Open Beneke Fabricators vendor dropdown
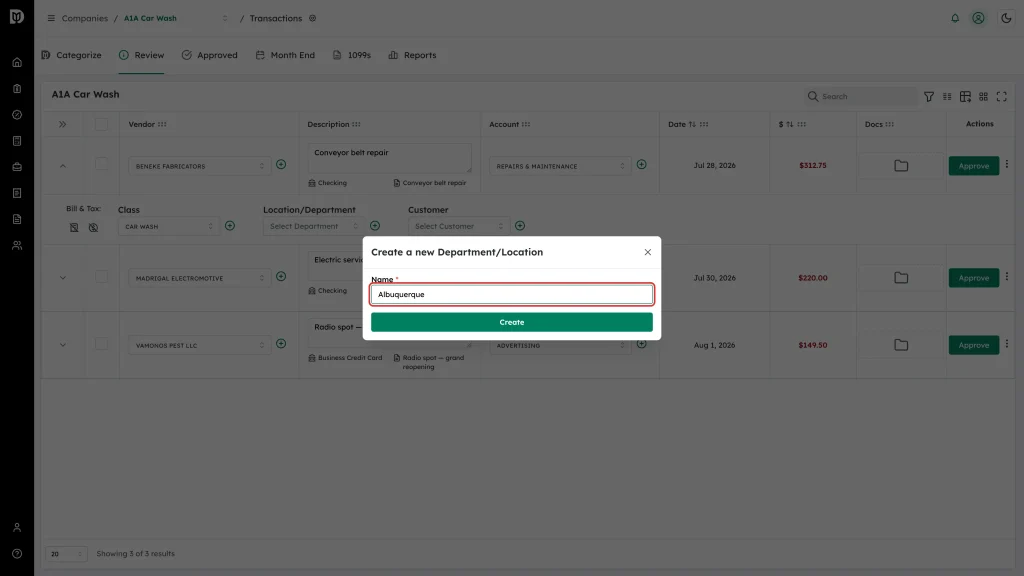The width and height of the screenshot is (1024, 576). coord(199,166)
